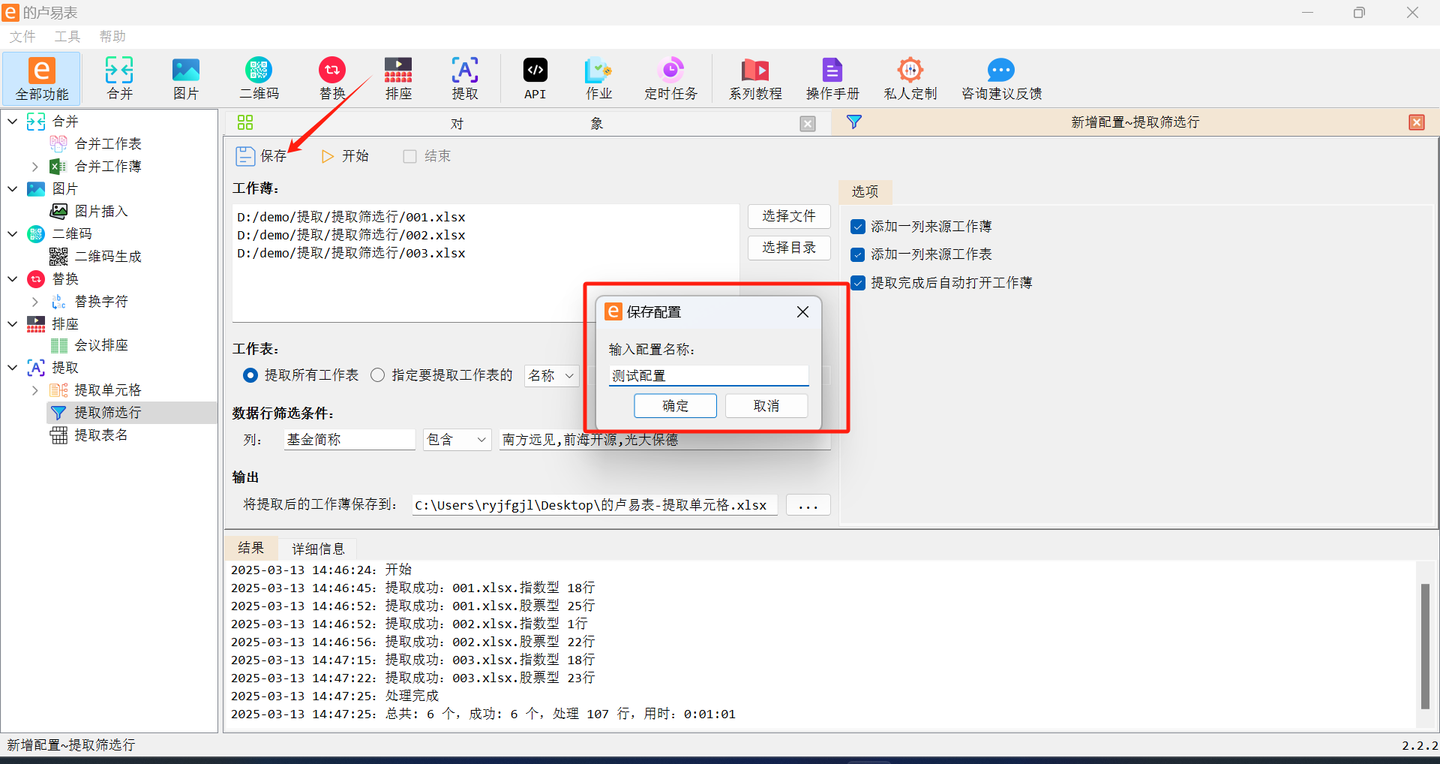Open the 帮助 menu
Viewport: 1440px width, 764px height.
112,36
